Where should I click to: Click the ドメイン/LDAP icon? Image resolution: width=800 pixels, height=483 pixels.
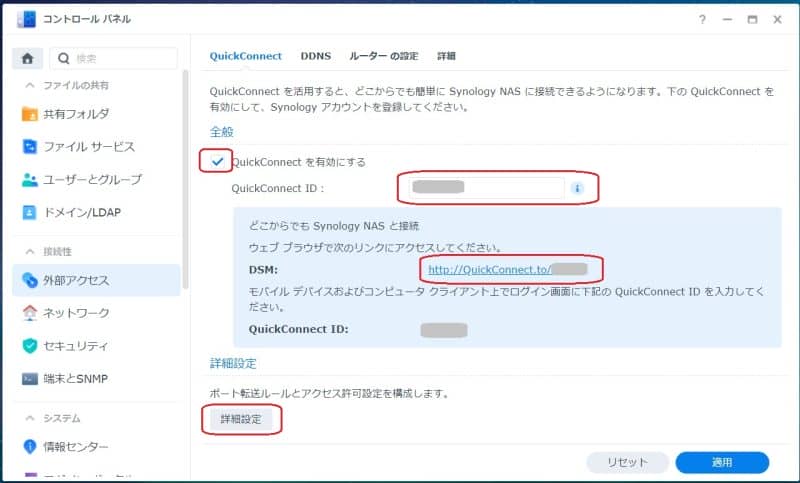[30, 212]
